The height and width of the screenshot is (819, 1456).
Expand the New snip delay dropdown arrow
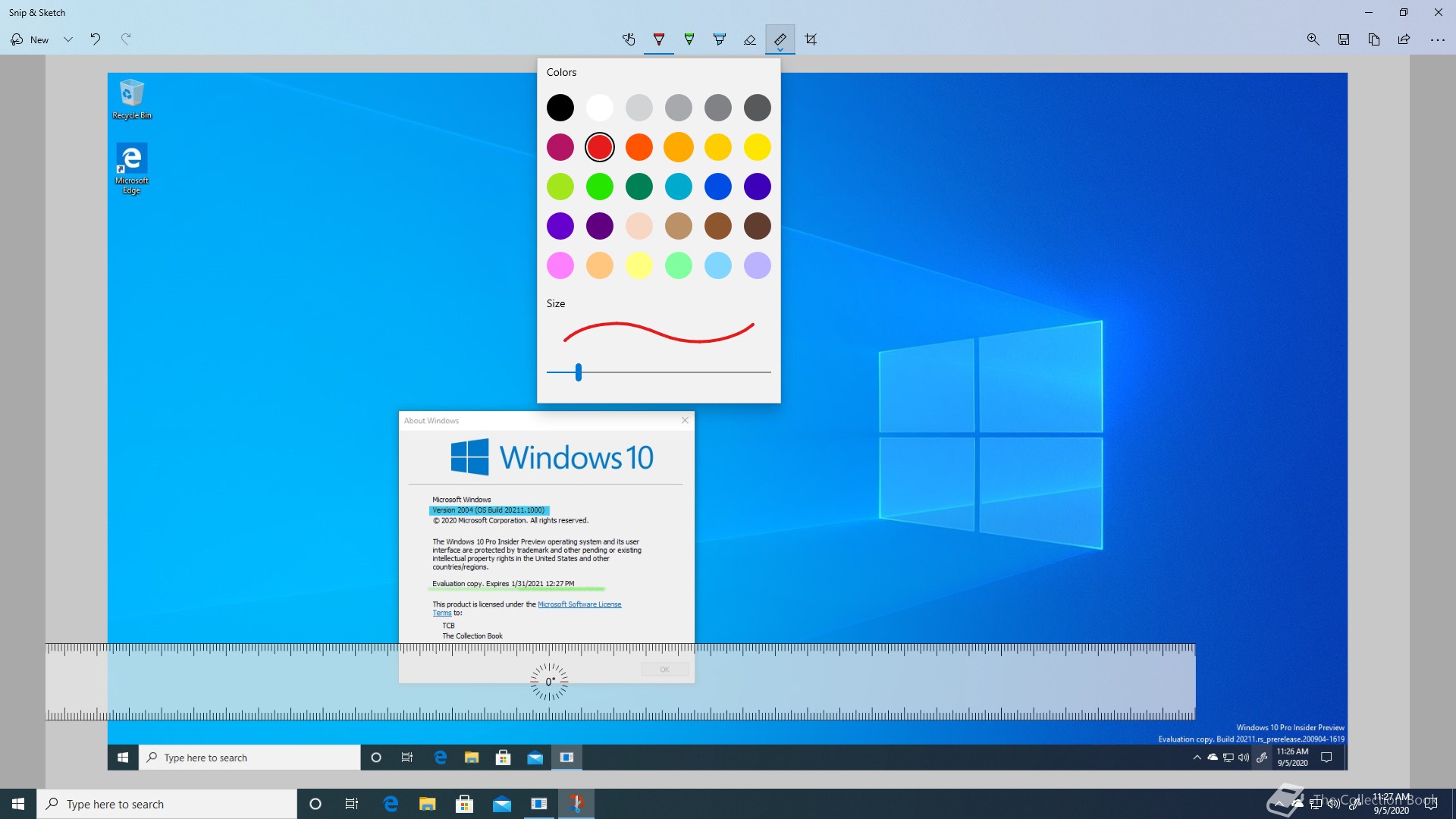(68, 39)
